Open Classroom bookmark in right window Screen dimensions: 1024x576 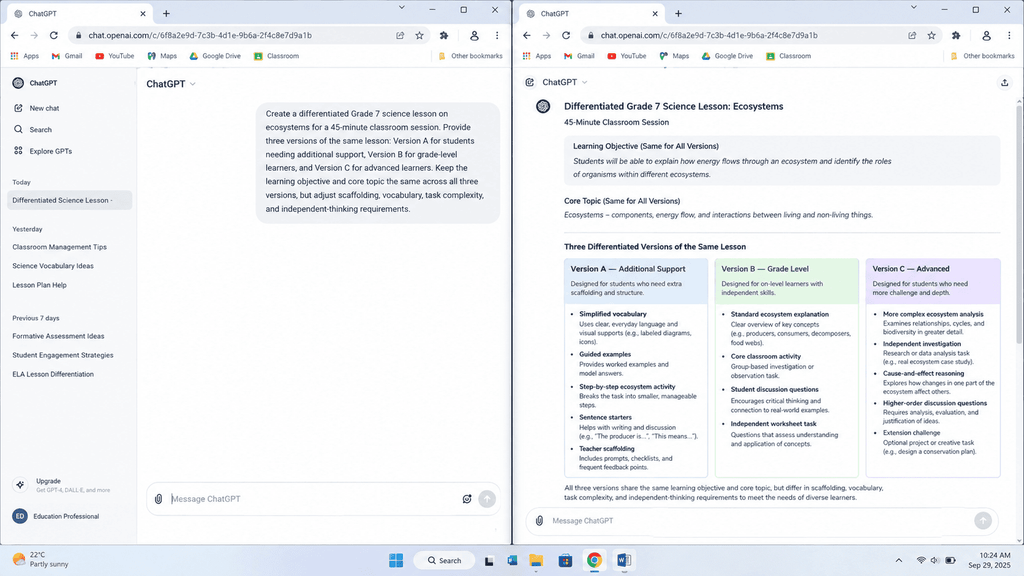coord(788,56)
